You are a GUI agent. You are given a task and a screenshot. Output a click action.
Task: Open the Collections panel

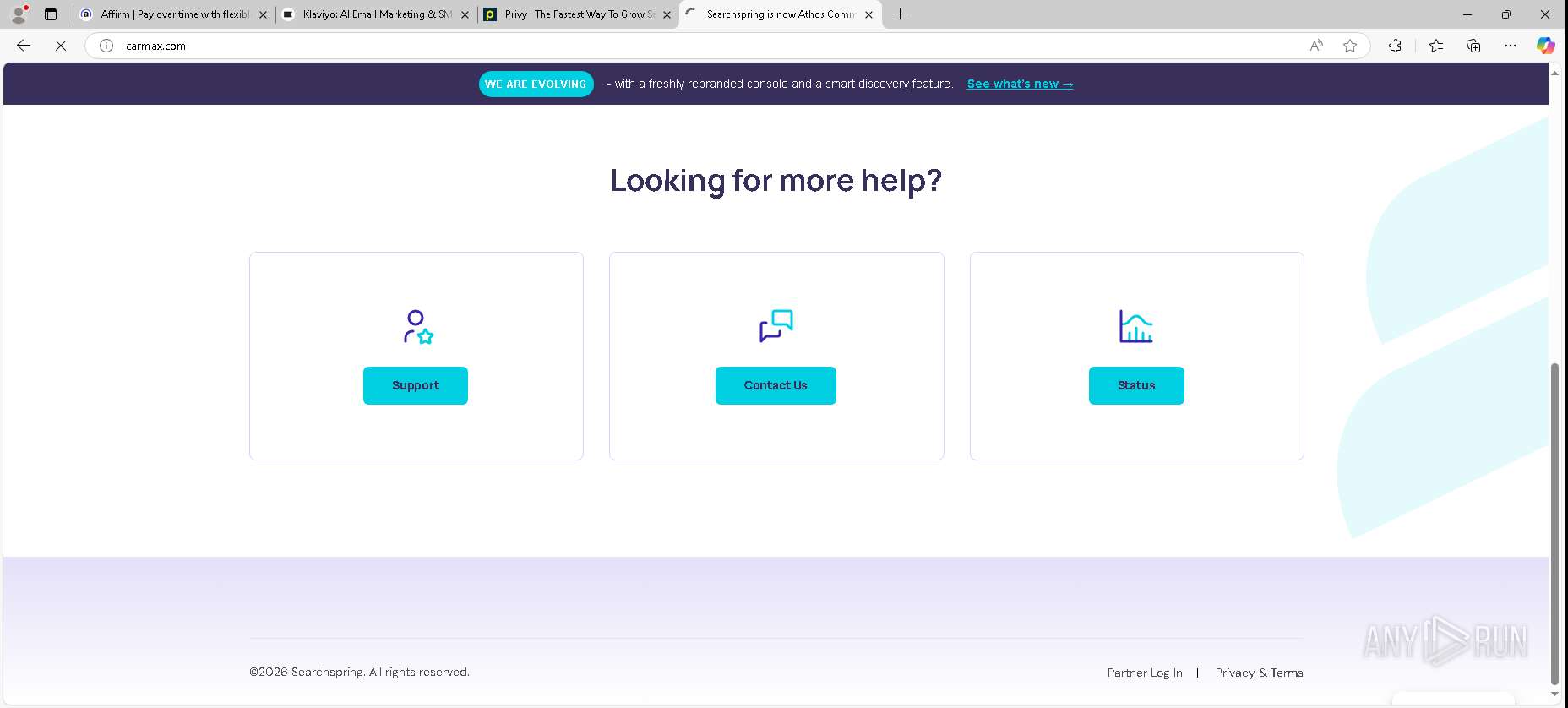coord(1473,46)
